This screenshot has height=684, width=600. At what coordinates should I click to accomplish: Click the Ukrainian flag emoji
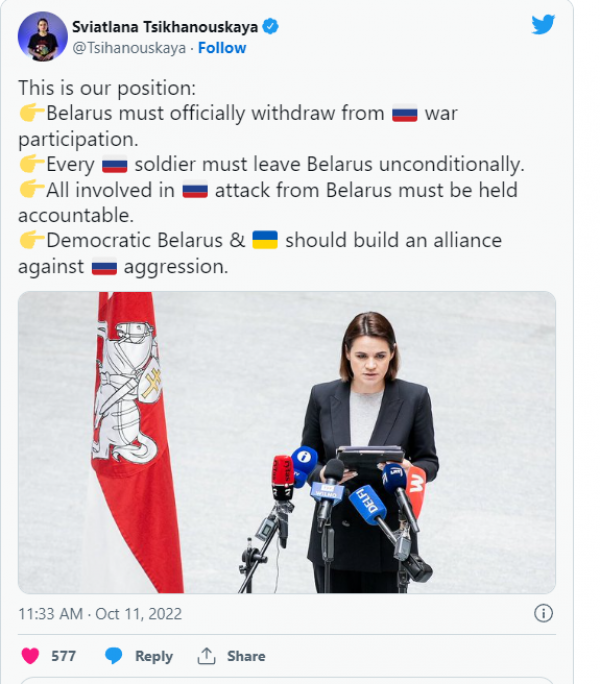click(x=265, y=240)
